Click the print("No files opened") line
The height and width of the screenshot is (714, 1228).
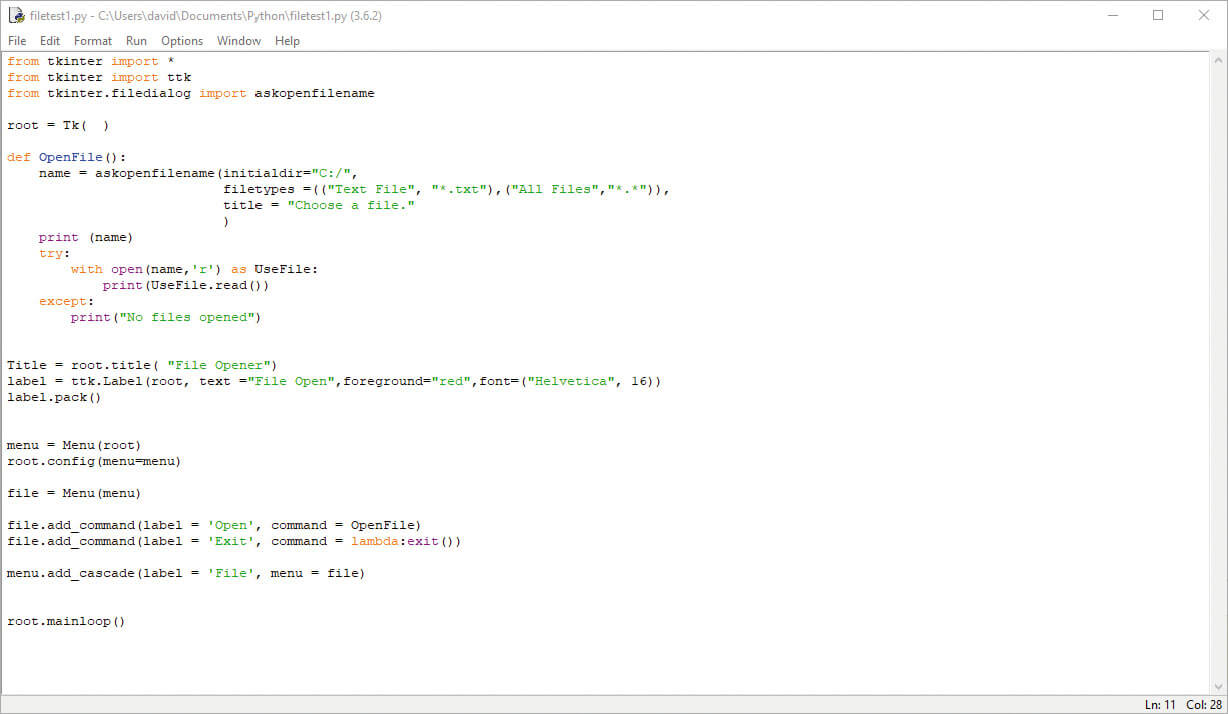(x=165, y=317)
